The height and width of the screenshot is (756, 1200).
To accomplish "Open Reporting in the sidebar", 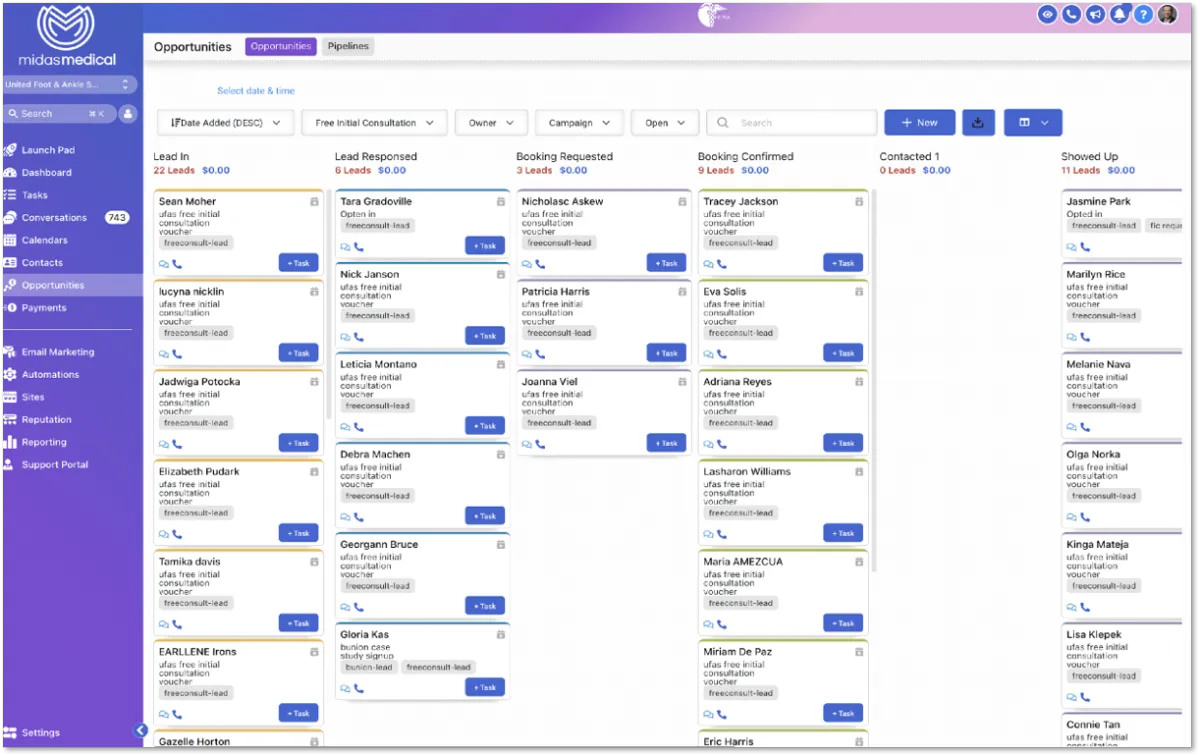I will [44, 442].
